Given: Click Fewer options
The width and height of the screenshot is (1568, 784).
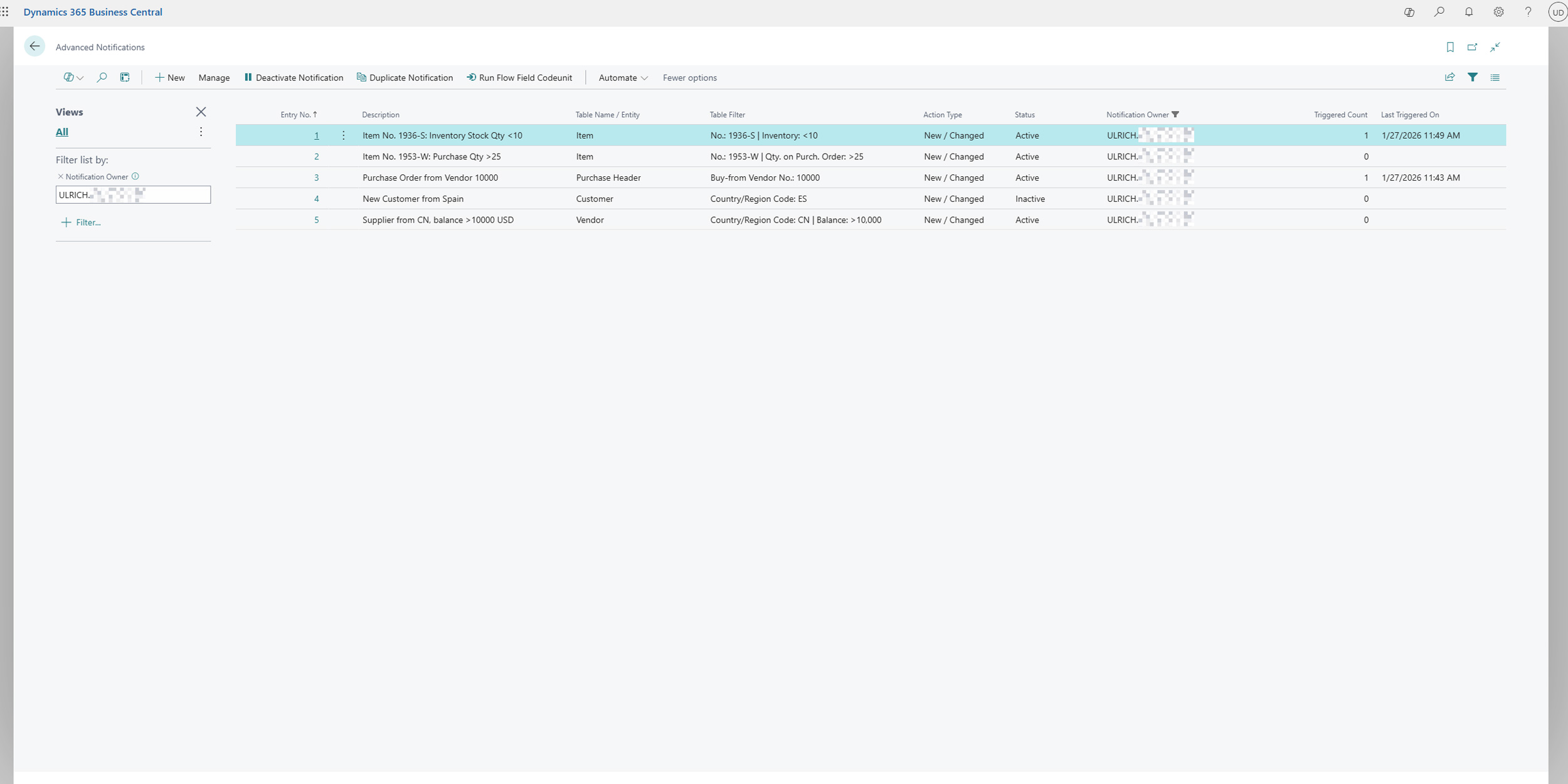Looking at the screenshot, I should (689, 78).
